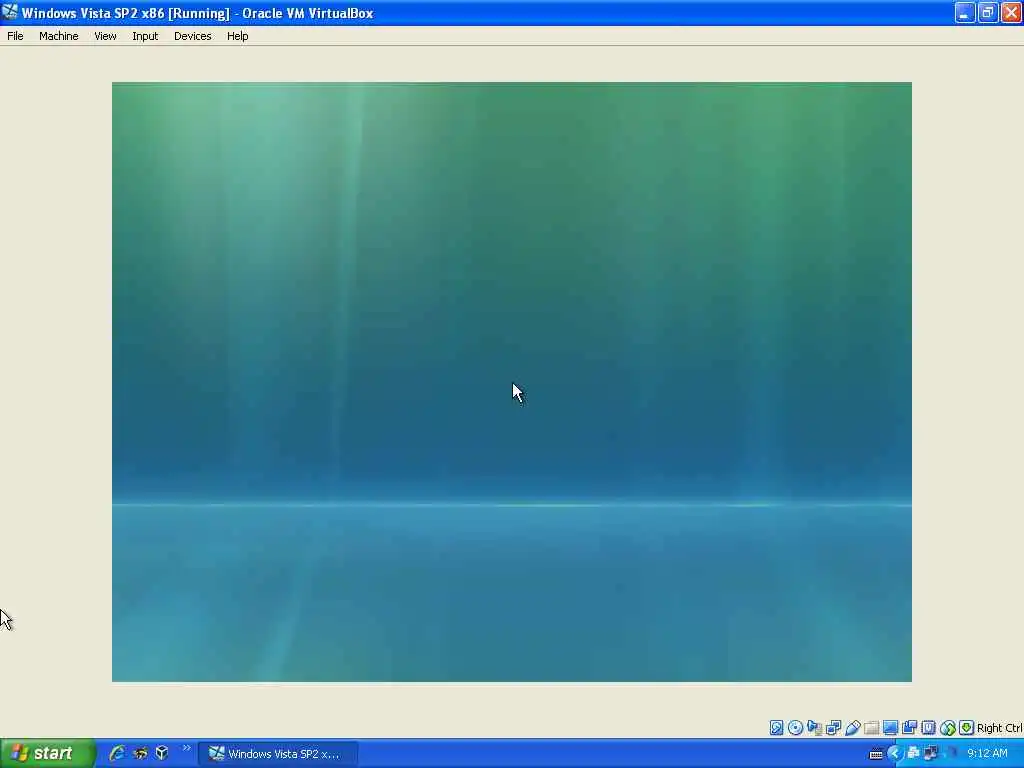Viewport: 1024px width, 768px height.
Task: Click the display monitor status icon
Action: [x=890, y=728]
